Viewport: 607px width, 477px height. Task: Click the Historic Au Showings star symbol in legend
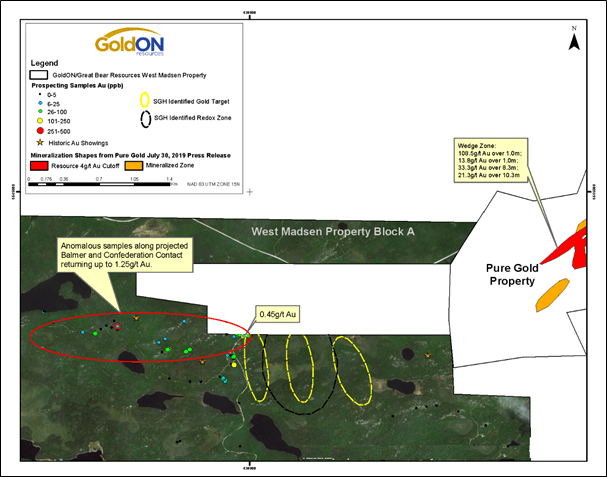[x=40, y=142]
